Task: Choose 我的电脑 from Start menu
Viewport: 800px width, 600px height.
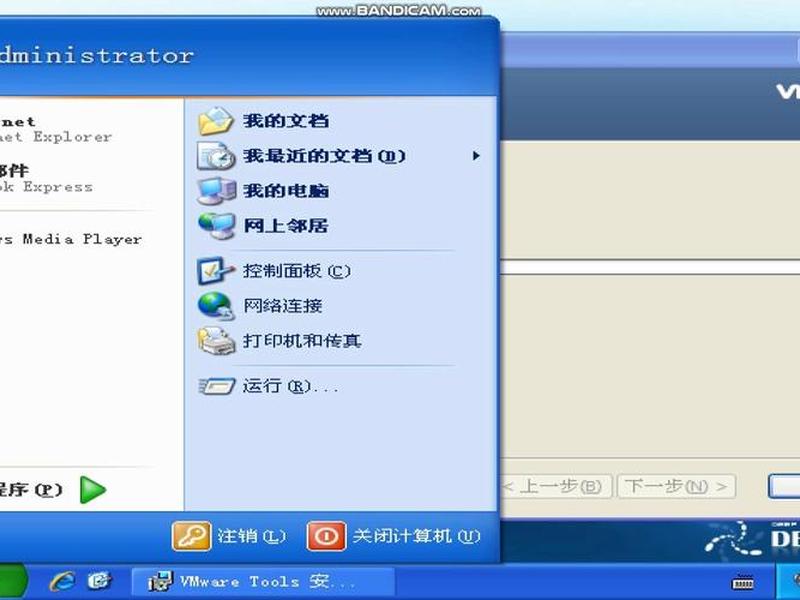Action: pyautogui.click(x=286, y=191)
